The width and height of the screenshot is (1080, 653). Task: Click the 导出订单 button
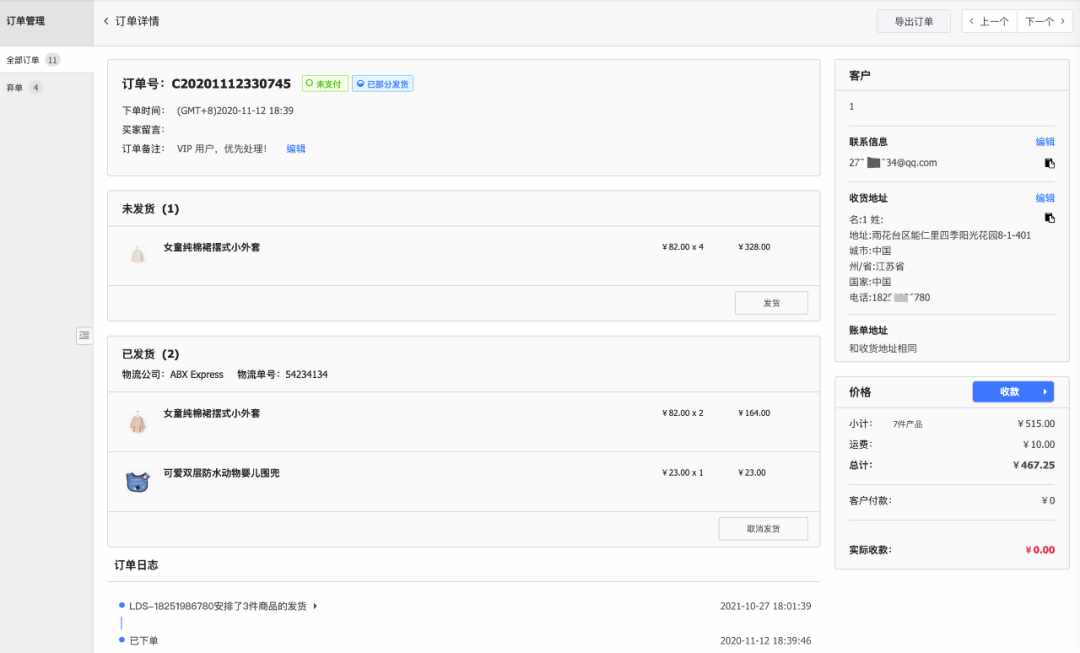[x=913, y=21]
